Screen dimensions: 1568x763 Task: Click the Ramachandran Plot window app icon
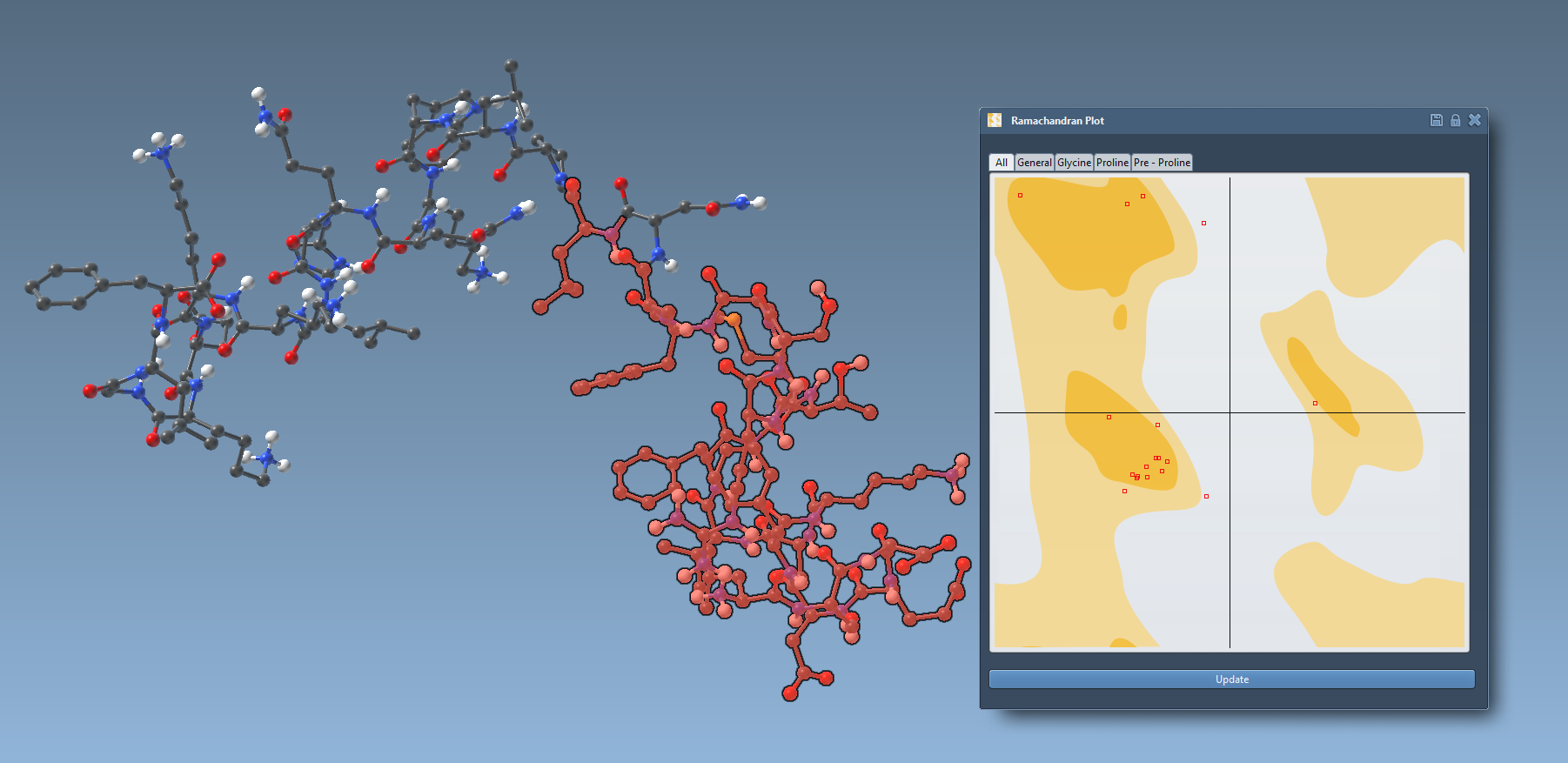995,120
